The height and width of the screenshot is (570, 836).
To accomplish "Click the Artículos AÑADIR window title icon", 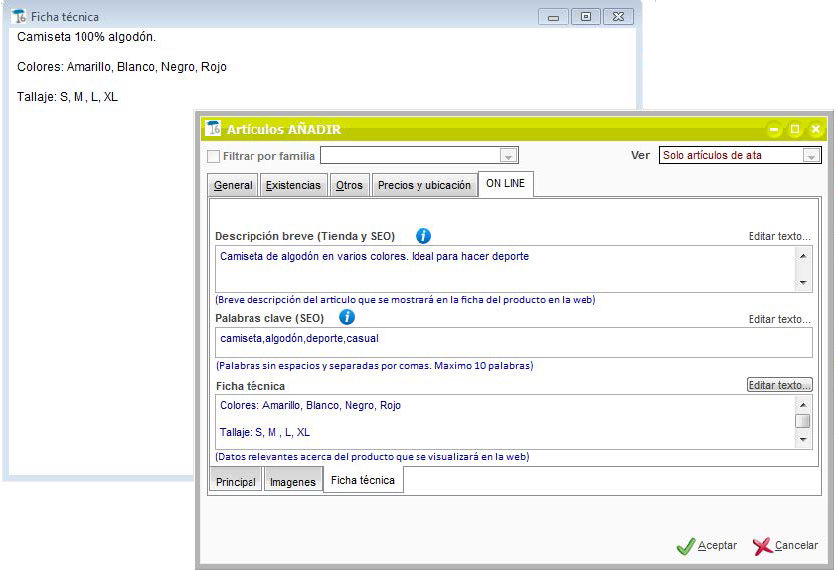I will (213, 129).
